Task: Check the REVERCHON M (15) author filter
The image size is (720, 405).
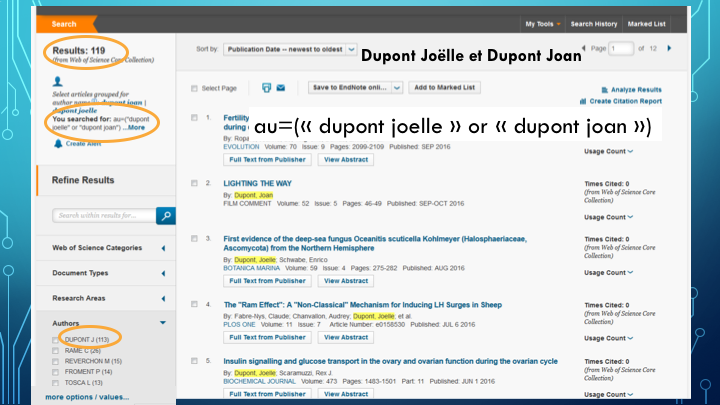Action: tap(56, 361)
